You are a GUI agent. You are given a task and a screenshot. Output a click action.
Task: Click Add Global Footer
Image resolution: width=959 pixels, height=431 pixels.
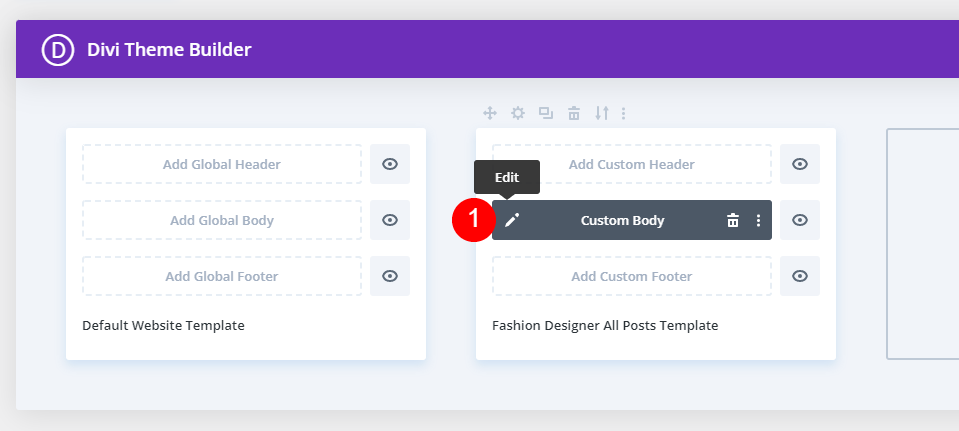222,276
